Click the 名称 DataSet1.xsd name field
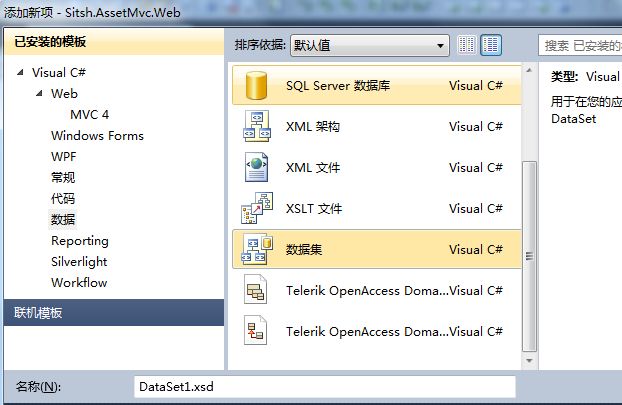 coord(325,387)
